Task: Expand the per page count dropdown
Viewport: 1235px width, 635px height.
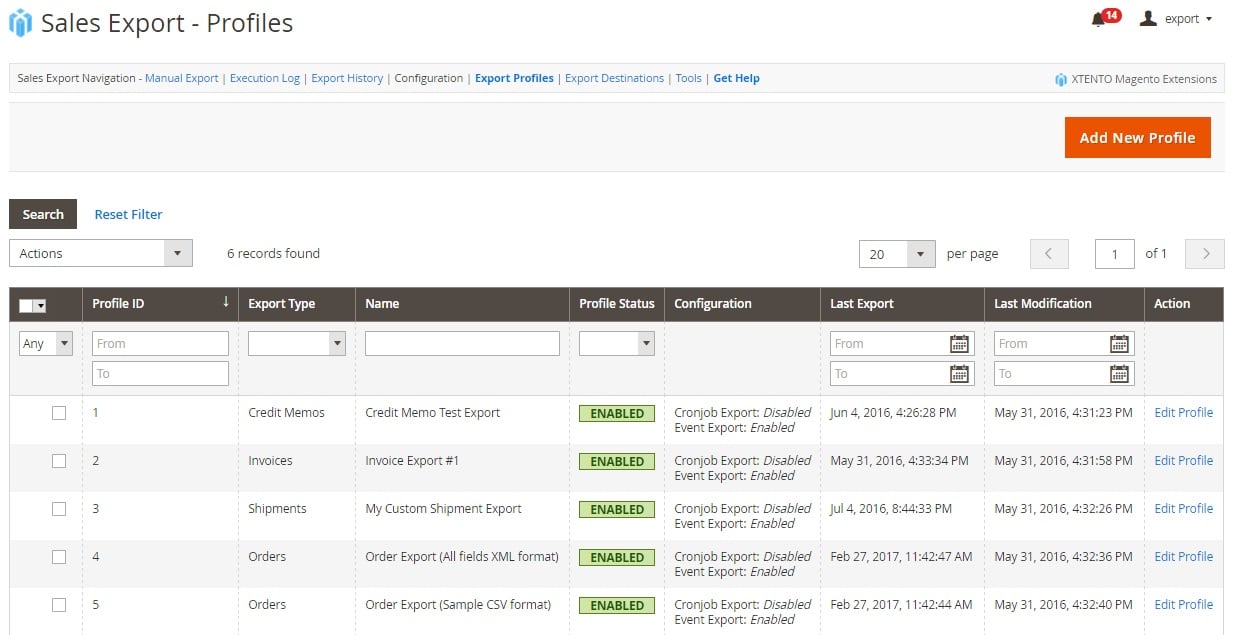Action: (896, 254)
